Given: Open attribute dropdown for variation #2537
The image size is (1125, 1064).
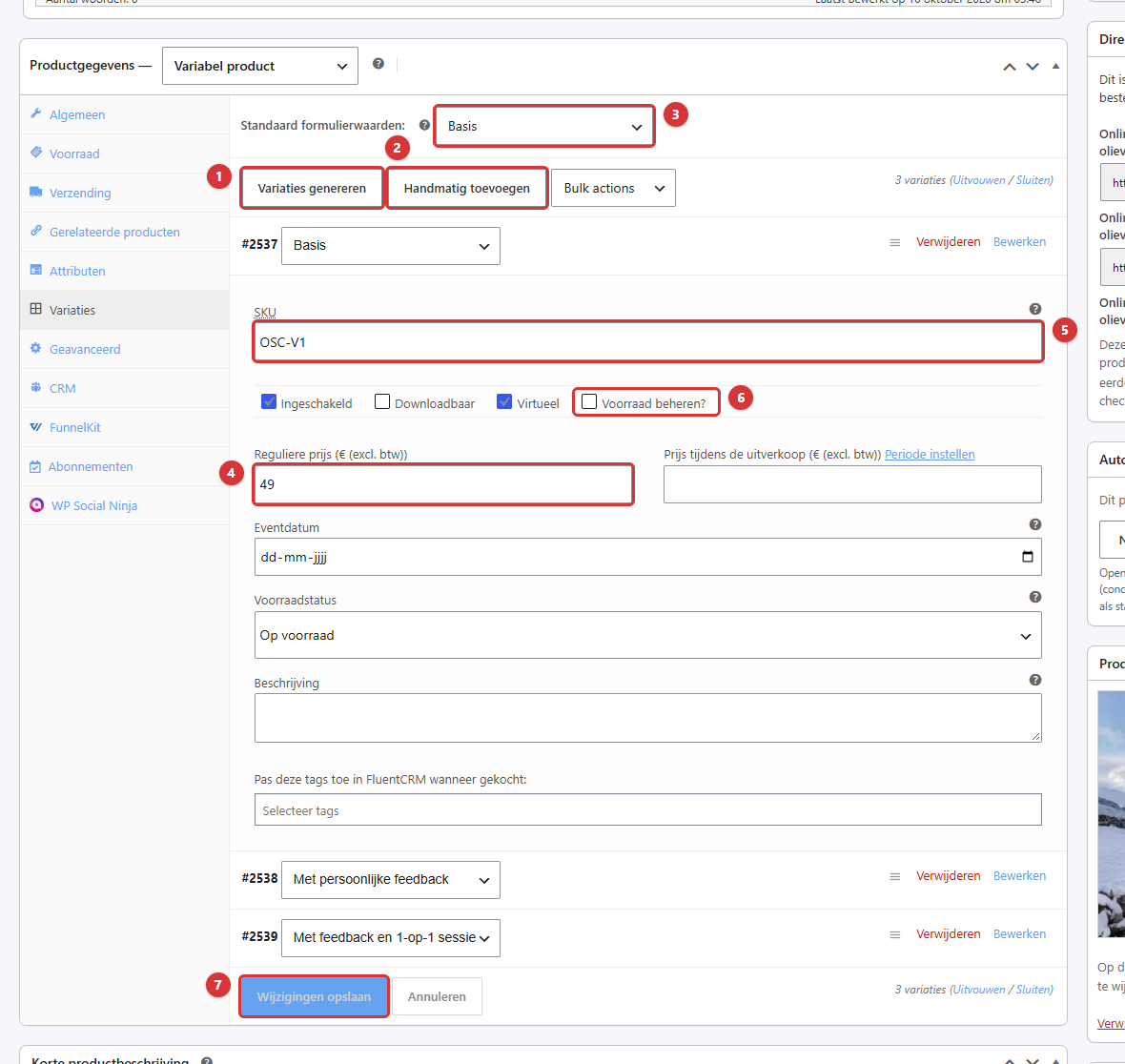Looking at the screenshot, I should point(391,245).
